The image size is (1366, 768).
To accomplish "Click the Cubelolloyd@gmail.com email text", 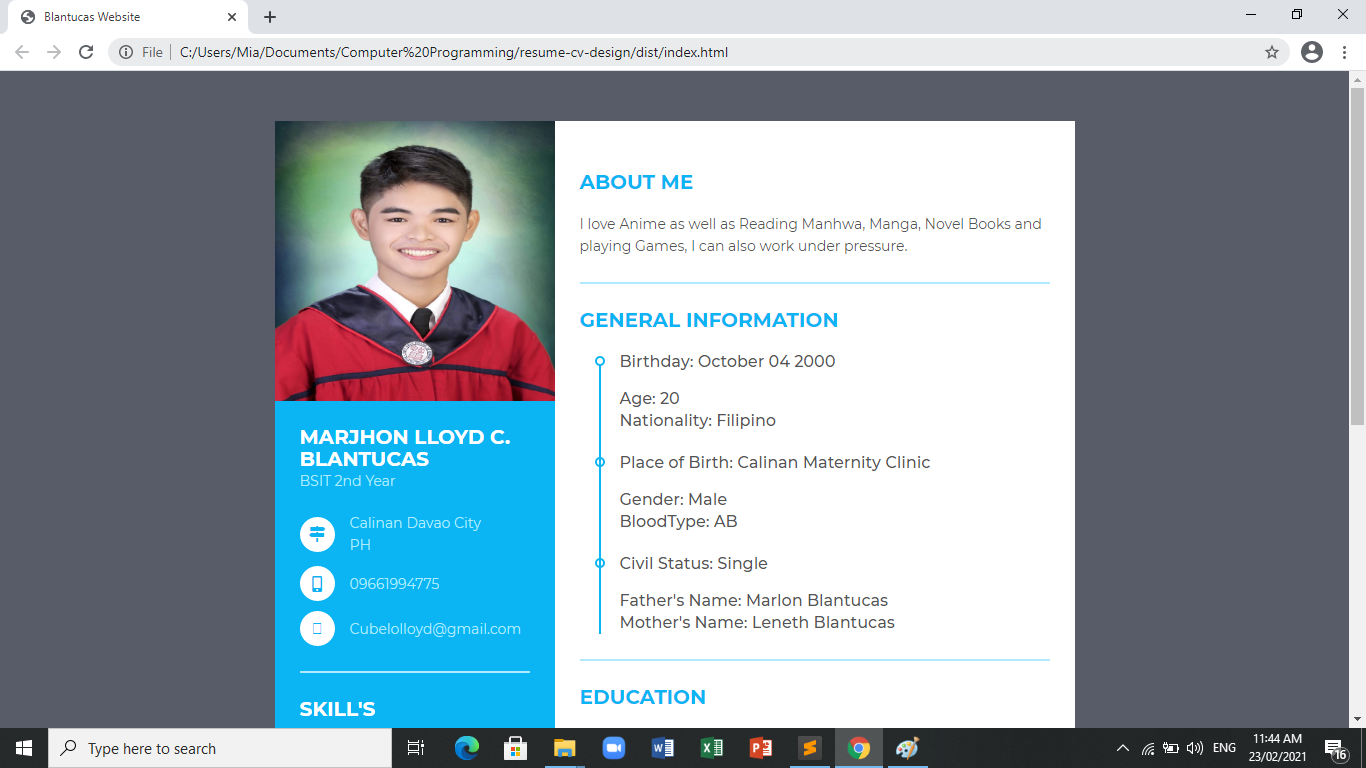I will click(435, 629).
